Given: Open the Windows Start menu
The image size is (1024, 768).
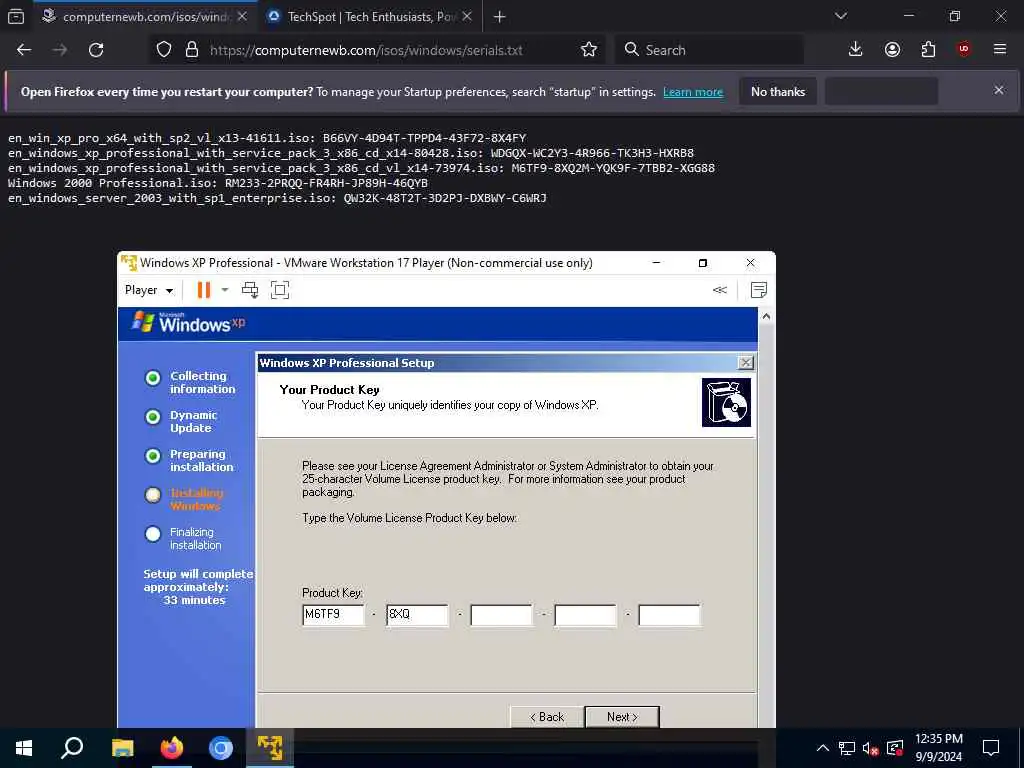Looking at the screenshot, I should 24,748.
